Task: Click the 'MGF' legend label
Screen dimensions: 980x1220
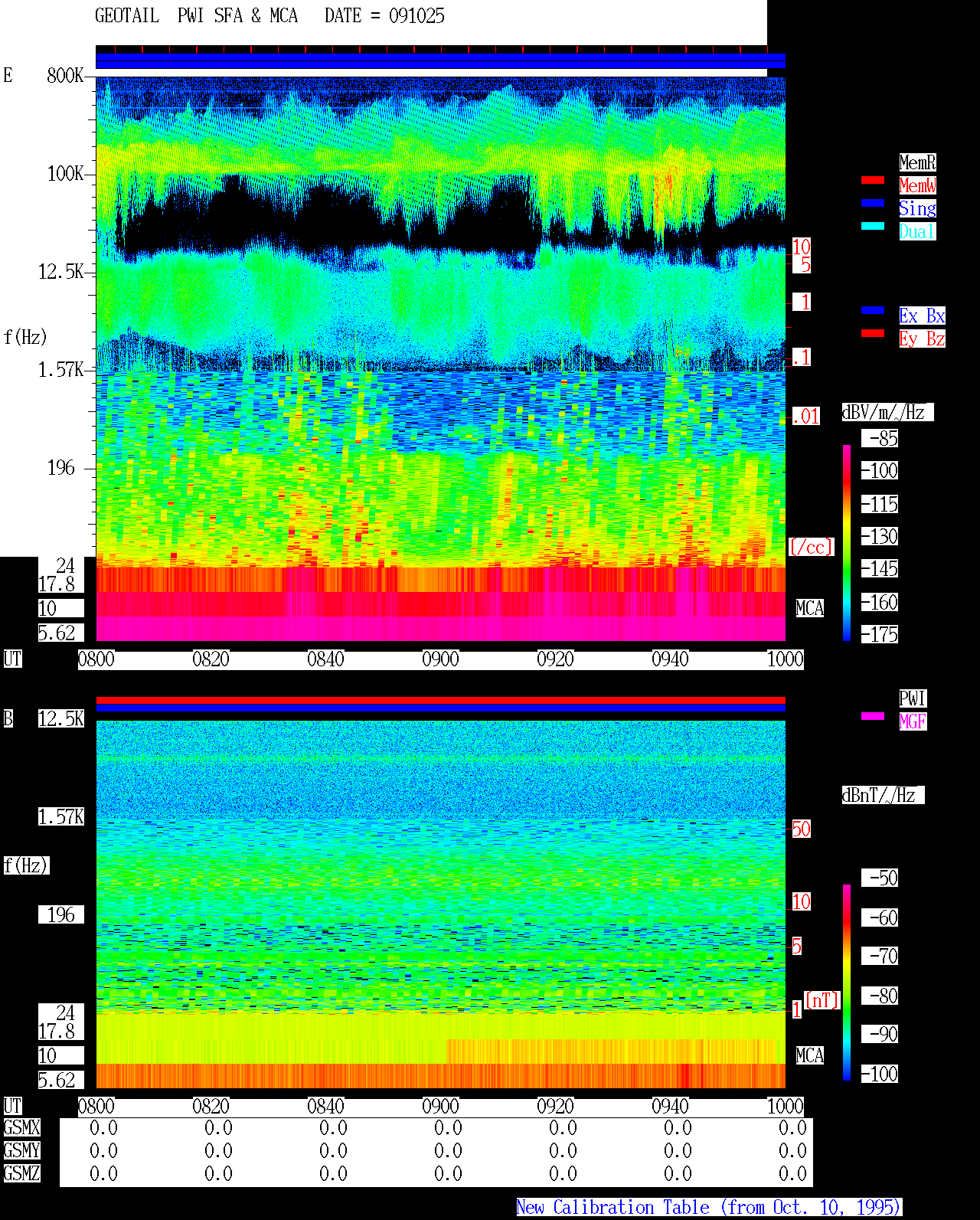Action: pyautogui.click(x=913, y=721)
